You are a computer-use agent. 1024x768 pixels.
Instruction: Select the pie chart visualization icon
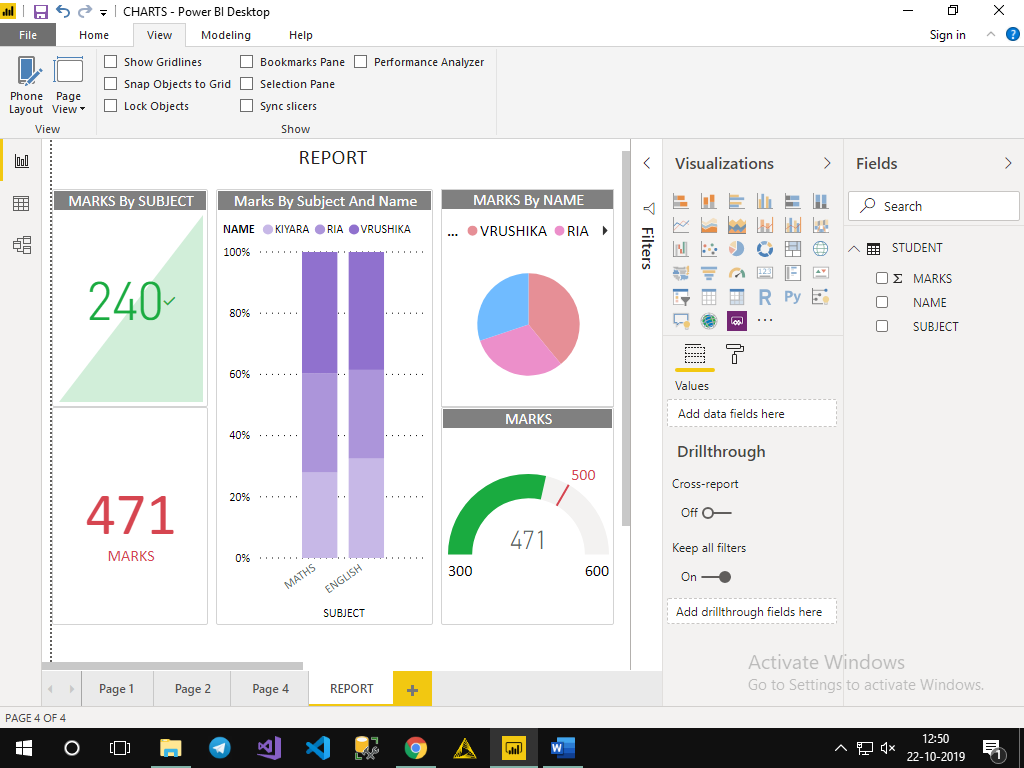pos(736,248)
